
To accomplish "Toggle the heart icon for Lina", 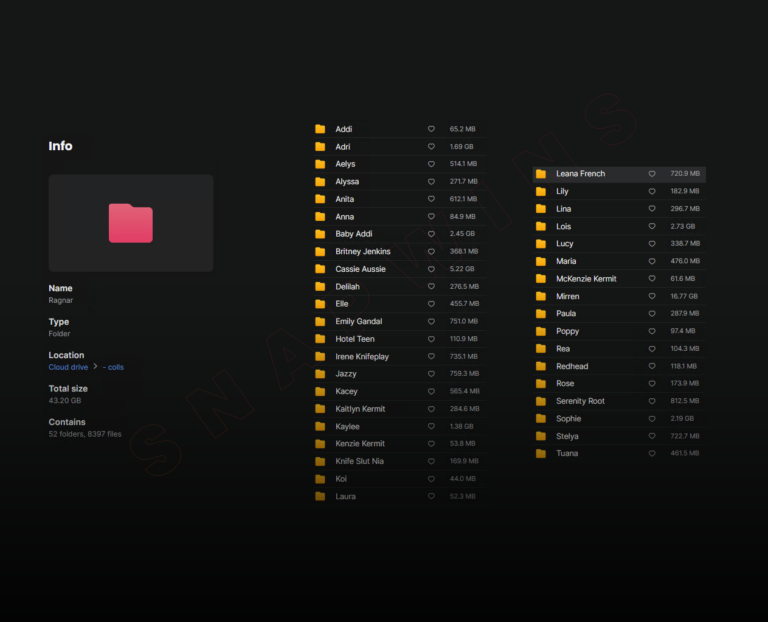I will [652, 209].
